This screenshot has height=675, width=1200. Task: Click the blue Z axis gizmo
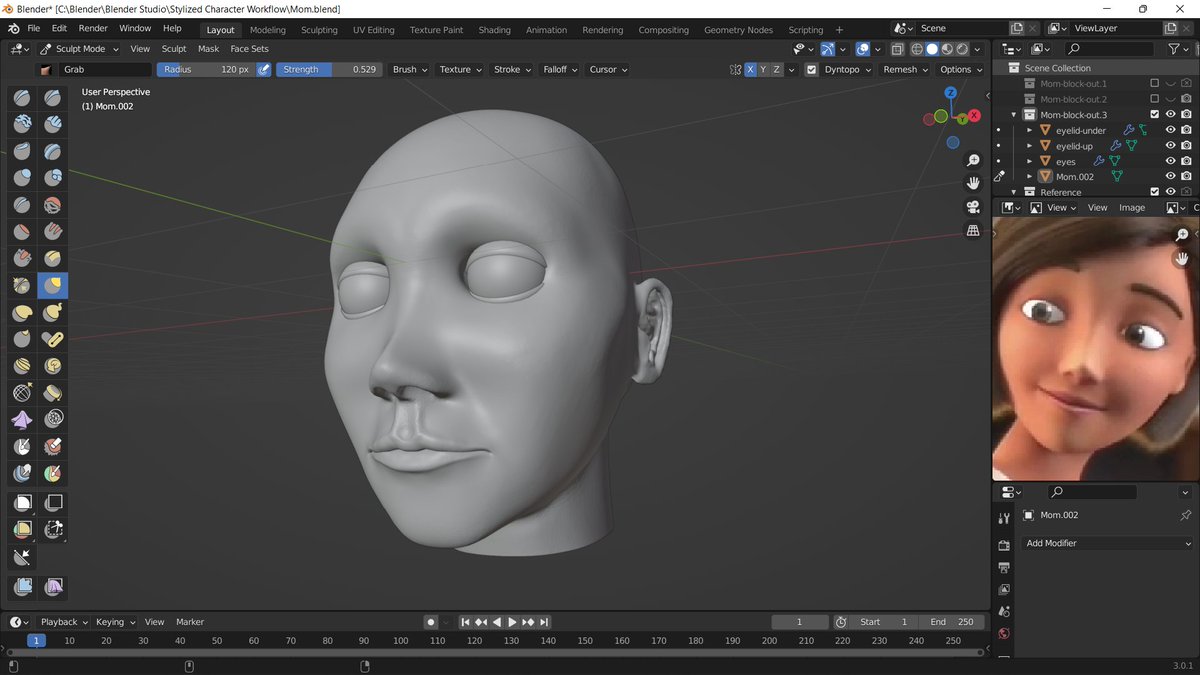point(951,93)
